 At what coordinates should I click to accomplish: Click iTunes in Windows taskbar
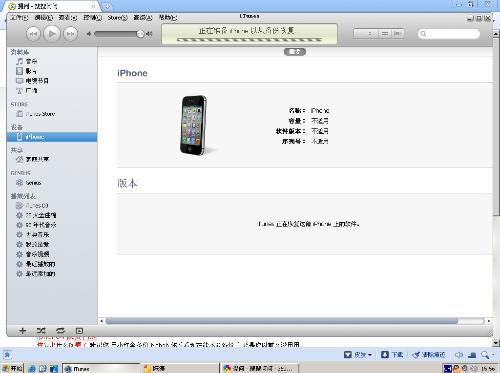point(101,368)
